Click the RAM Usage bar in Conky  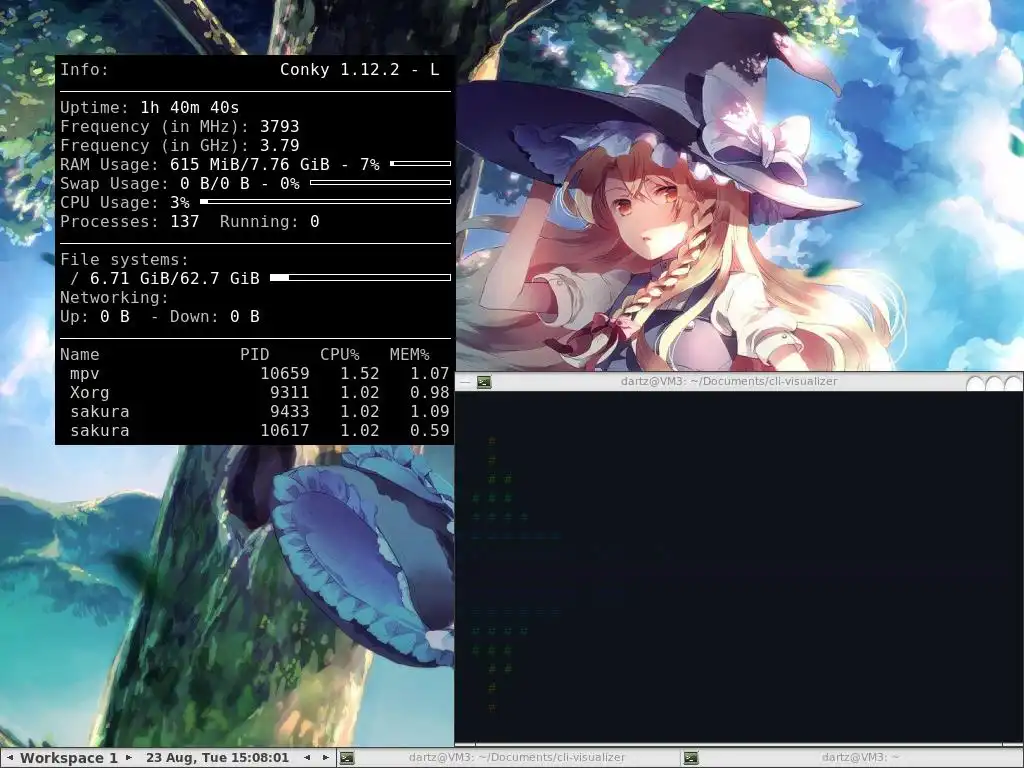(421, 163)
